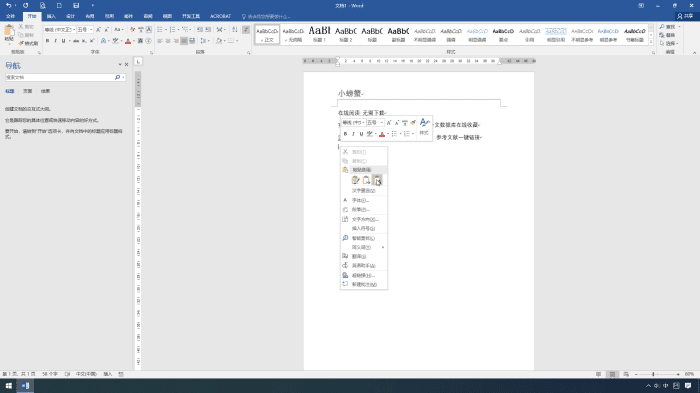This screenshot has width=700, height=393.
Task: Click text highlight color button in ribbon
Action: coord(115,41)
